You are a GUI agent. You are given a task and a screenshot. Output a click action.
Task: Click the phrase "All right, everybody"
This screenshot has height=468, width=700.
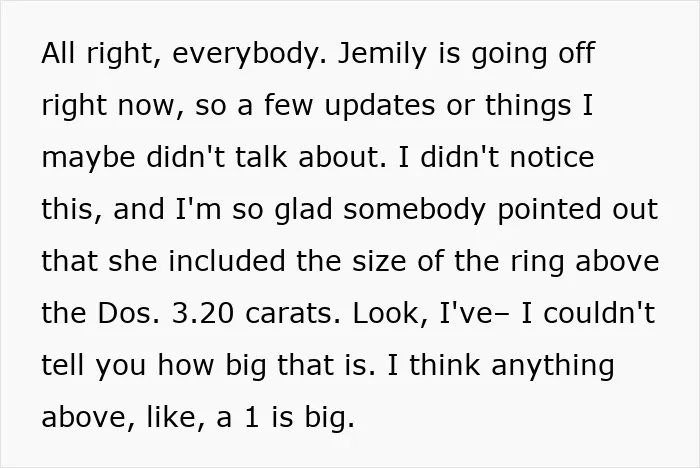(x=184, y=54)
